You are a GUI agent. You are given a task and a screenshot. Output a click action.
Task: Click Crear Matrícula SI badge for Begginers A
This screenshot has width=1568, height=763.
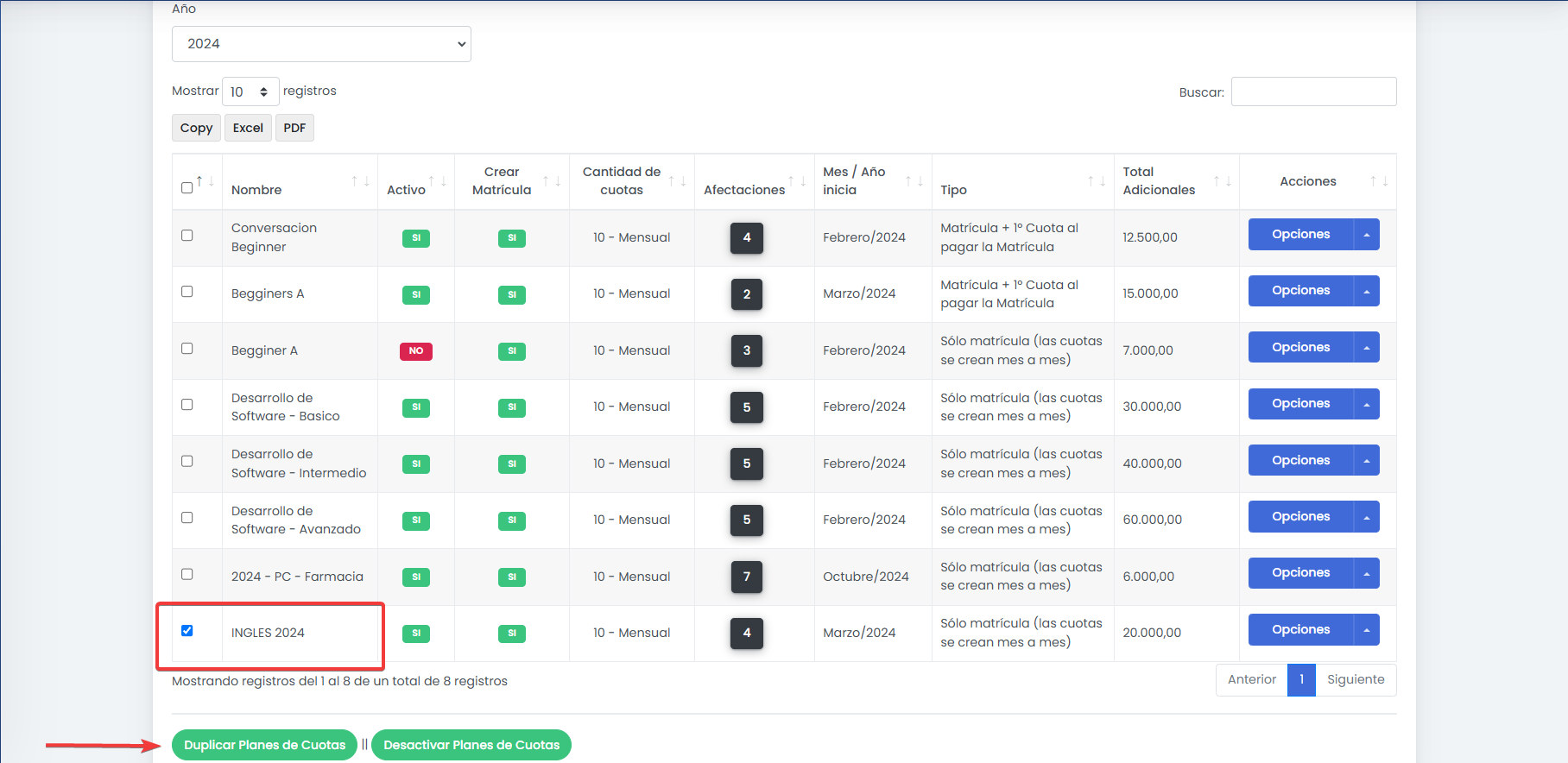(x=512, y=295)
